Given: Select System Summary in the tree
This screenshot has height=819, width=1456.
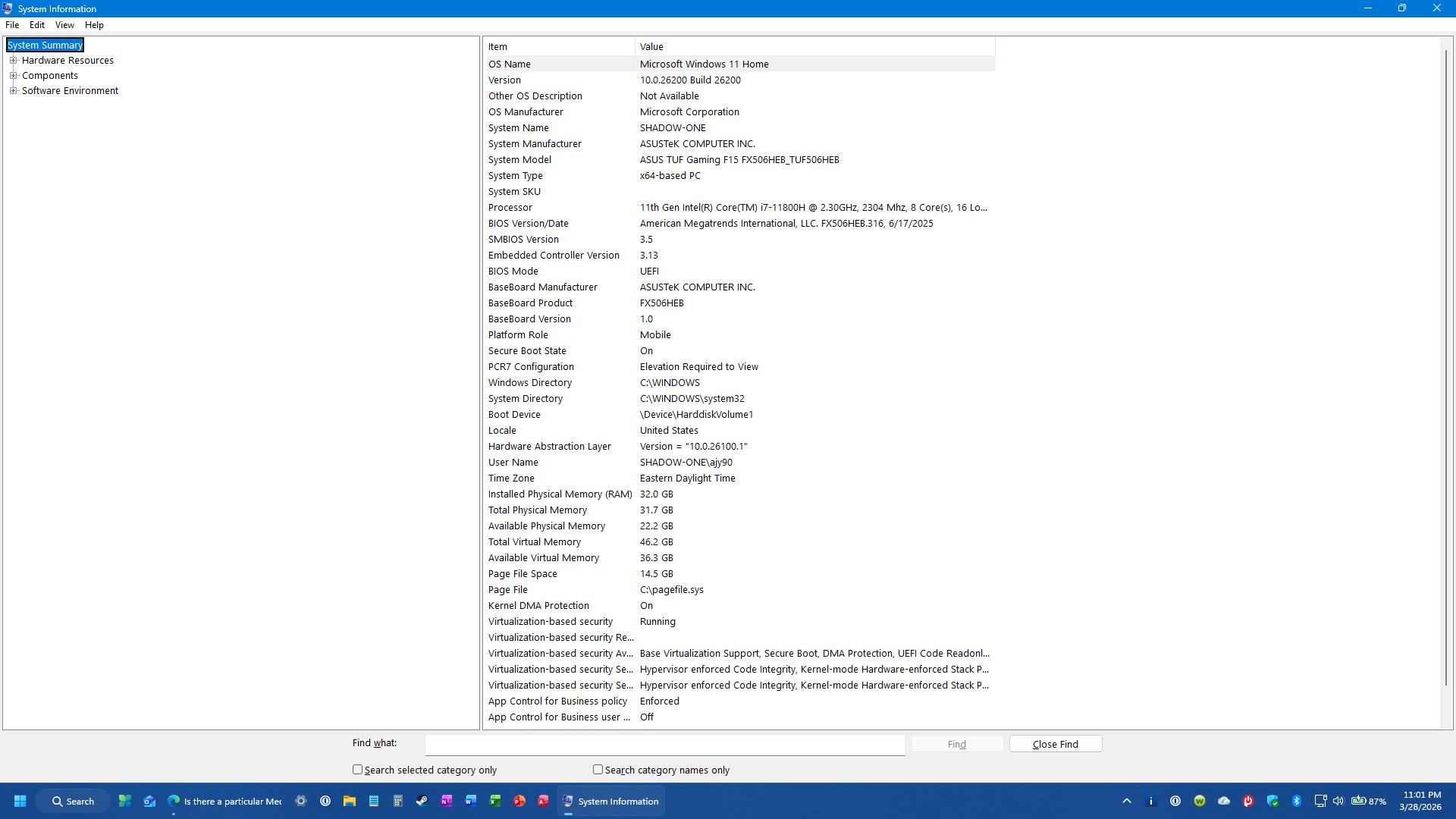Looking at the screenshot, I should click(x=45, y=45).
